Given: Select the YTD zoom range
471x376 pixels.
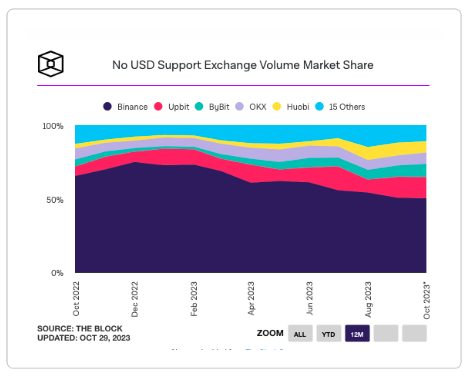Looking at the screenshot, I should tap(329, 334).
